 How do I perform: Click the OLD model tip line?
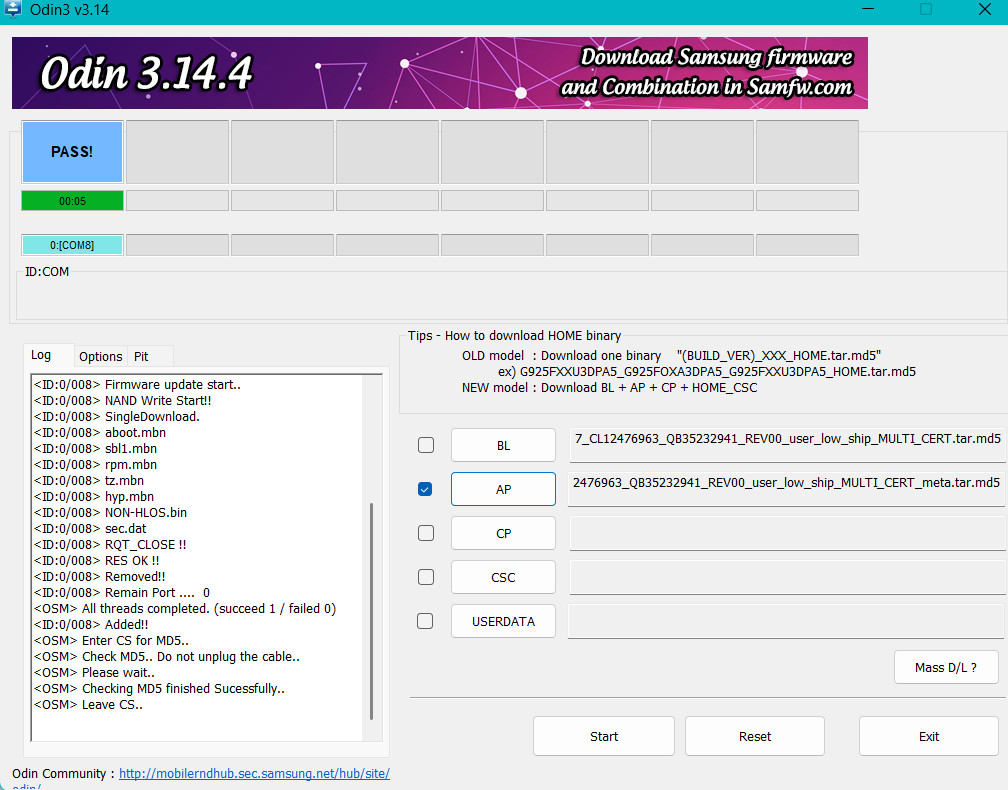pos(671,355)
